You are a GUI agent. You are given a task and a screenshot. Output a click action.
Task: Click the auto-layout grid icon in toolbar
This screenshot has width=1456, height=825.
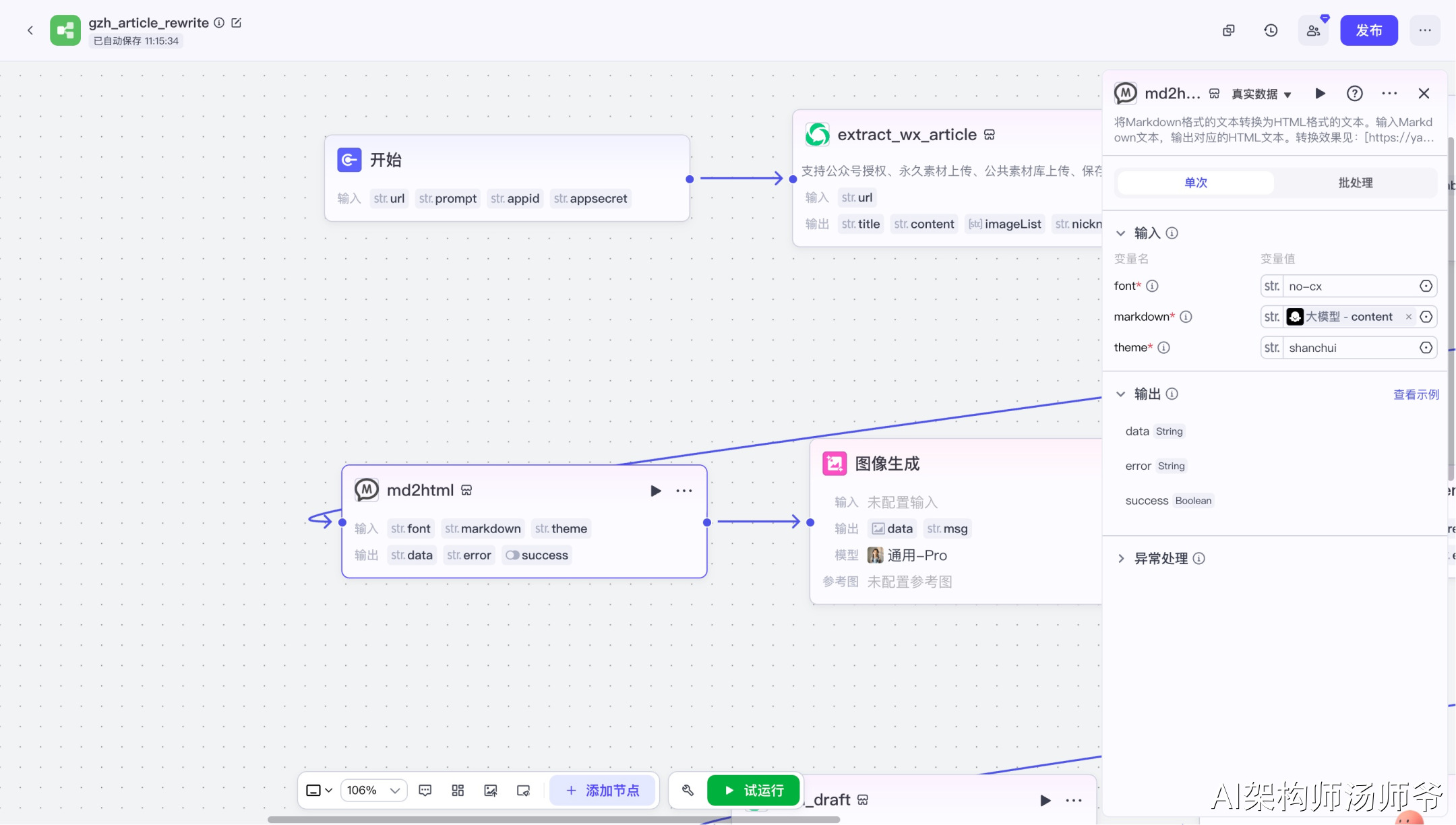click(458, 790)
